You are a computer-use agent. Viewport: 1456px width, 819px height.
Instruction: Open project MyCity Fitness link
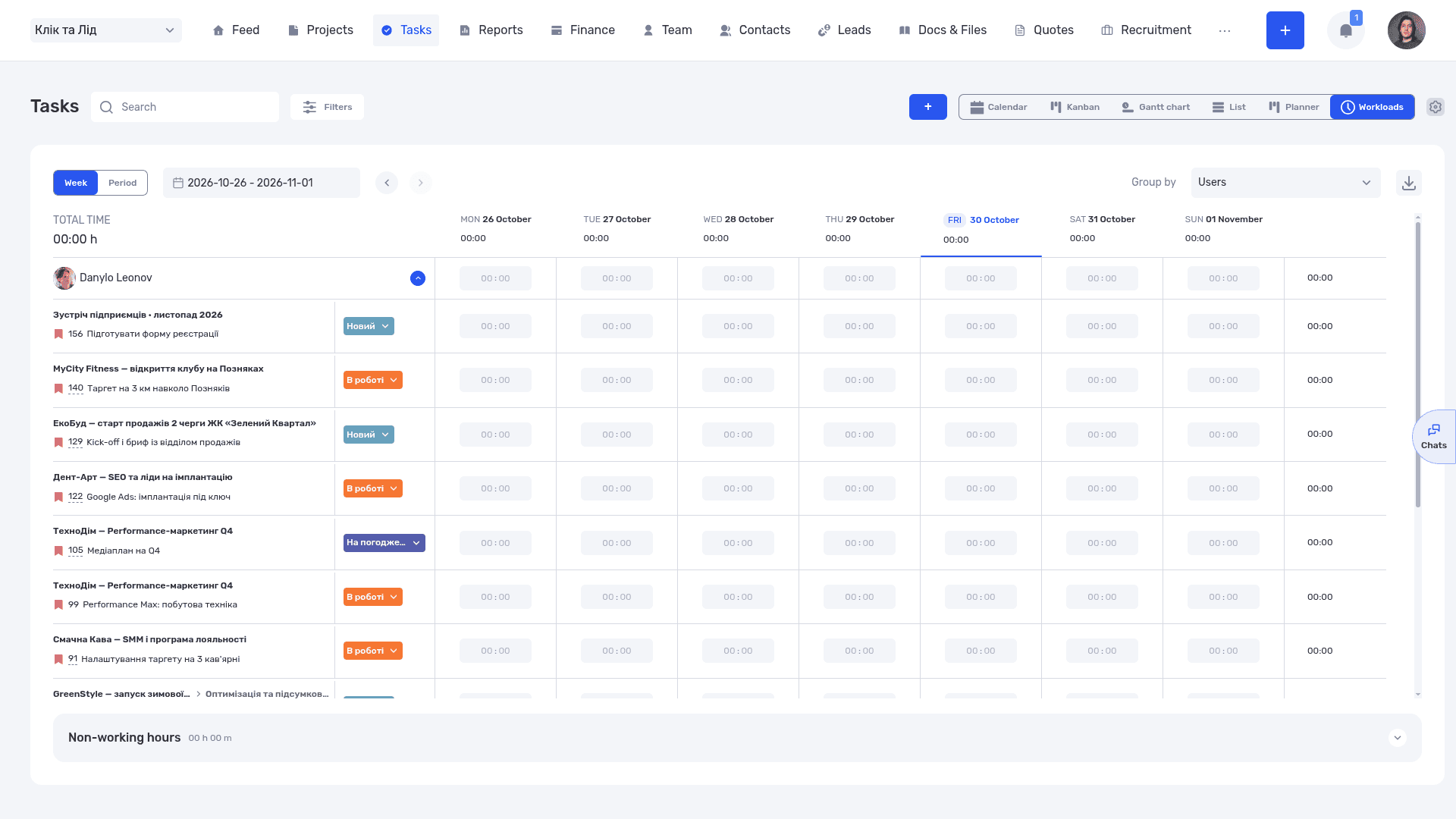[x=158, y=369]
